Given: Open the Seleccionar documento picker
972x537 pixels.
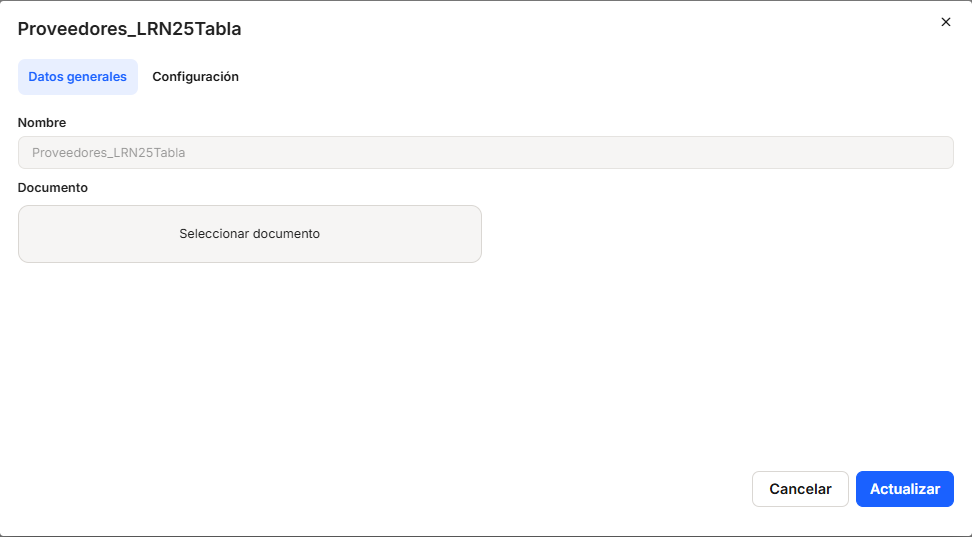Looking at the screenshot, I should 250,234.
